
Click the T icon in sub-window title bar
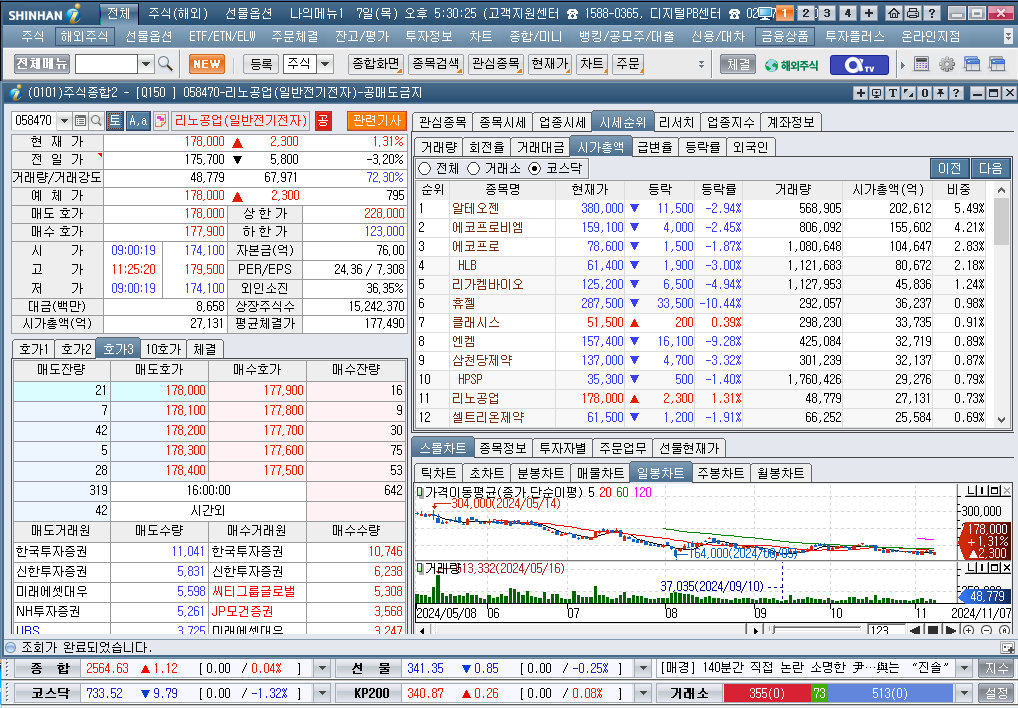coord(893,93)
